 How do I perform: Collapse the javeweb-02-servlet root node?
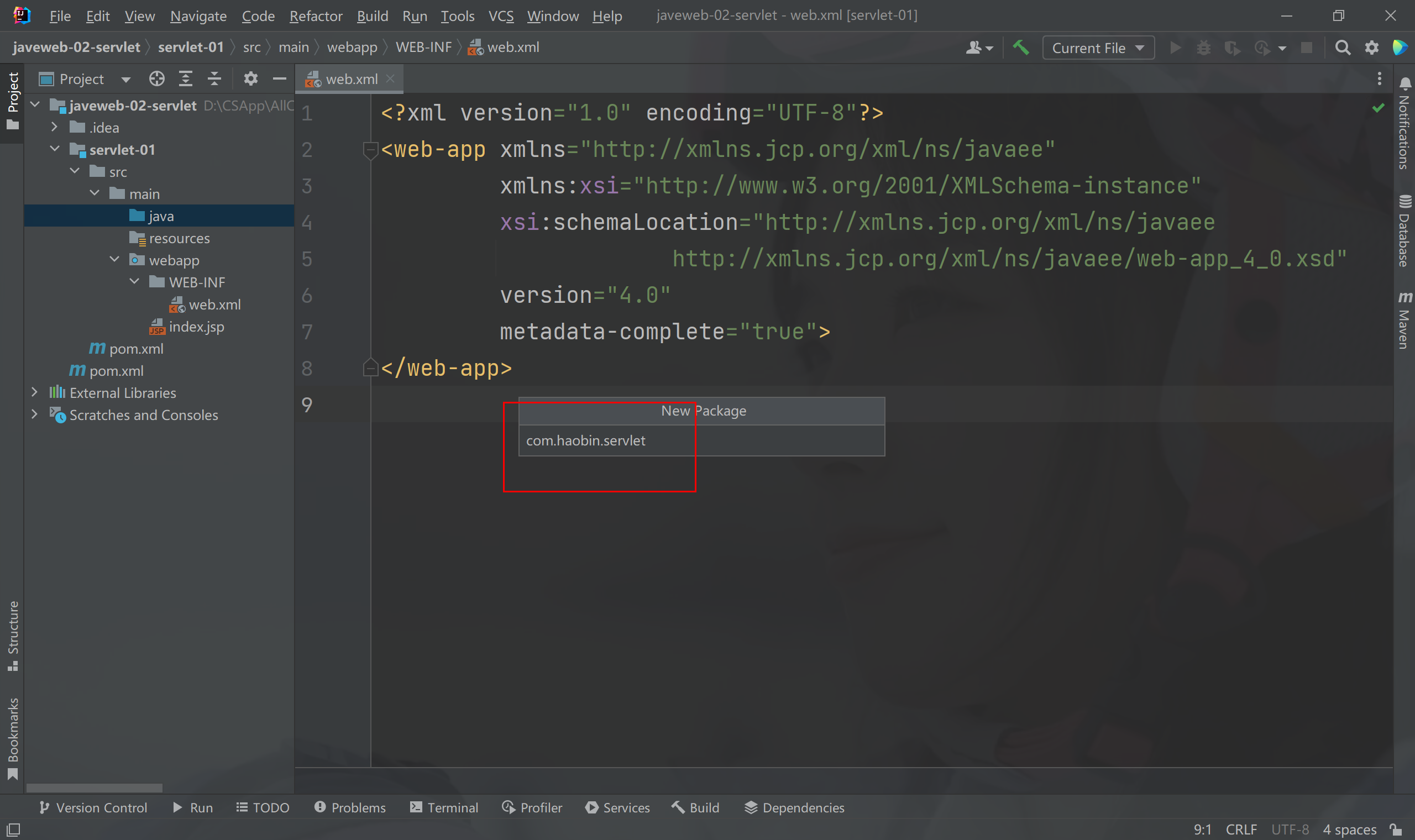35,104
